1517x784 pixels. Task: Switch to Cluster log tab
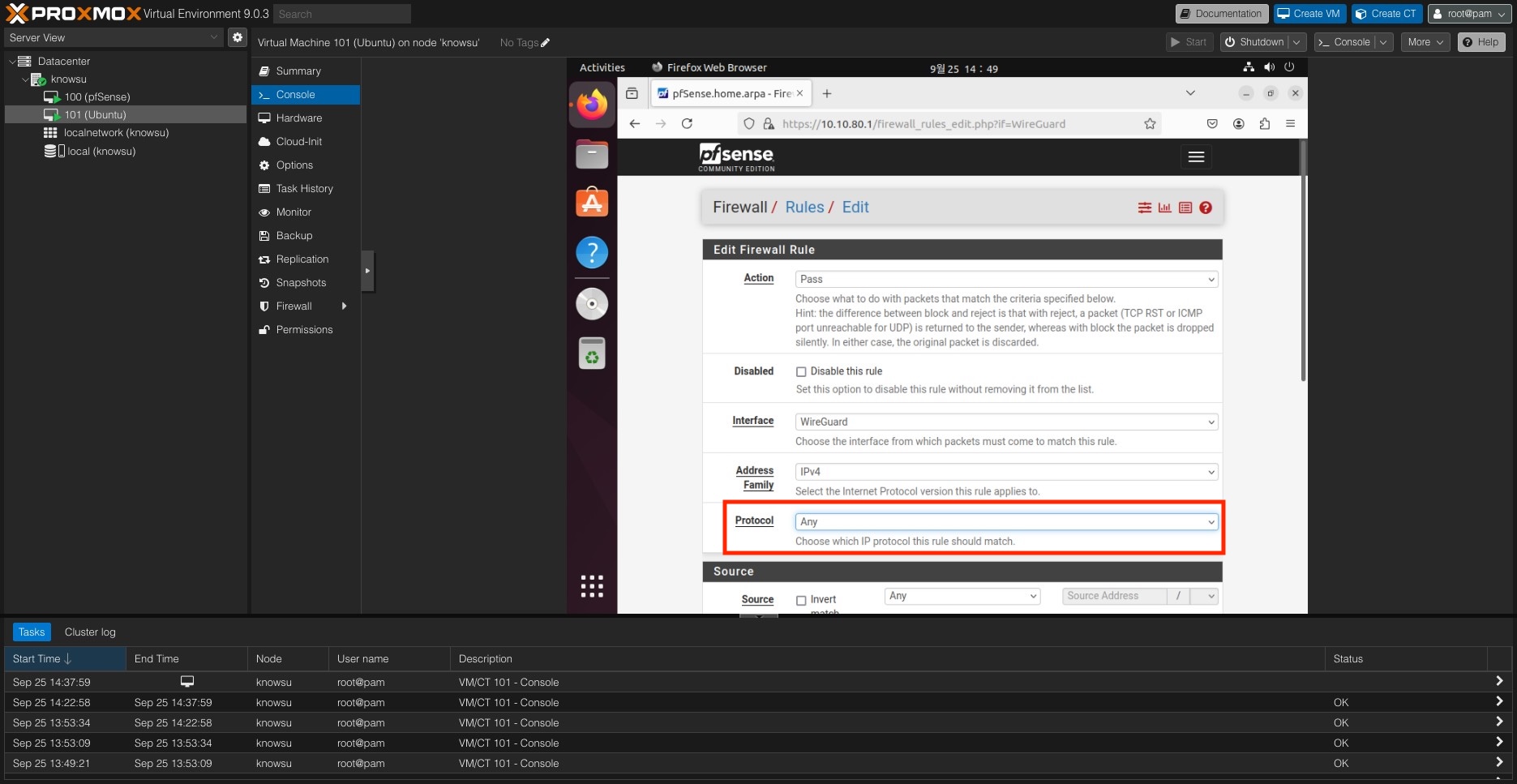90,632
